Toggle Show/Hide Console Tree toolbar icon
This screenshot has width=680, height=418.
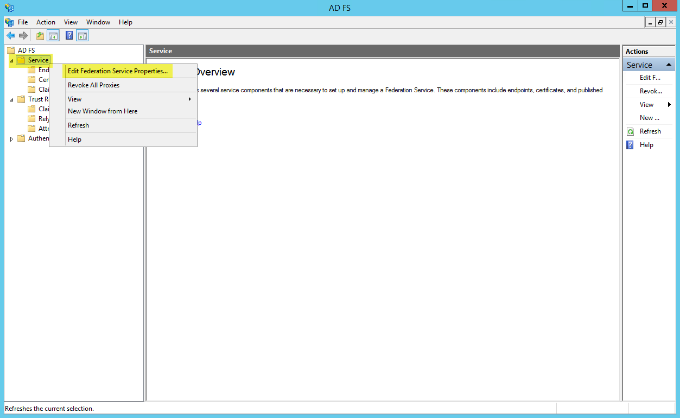(53, 35)
